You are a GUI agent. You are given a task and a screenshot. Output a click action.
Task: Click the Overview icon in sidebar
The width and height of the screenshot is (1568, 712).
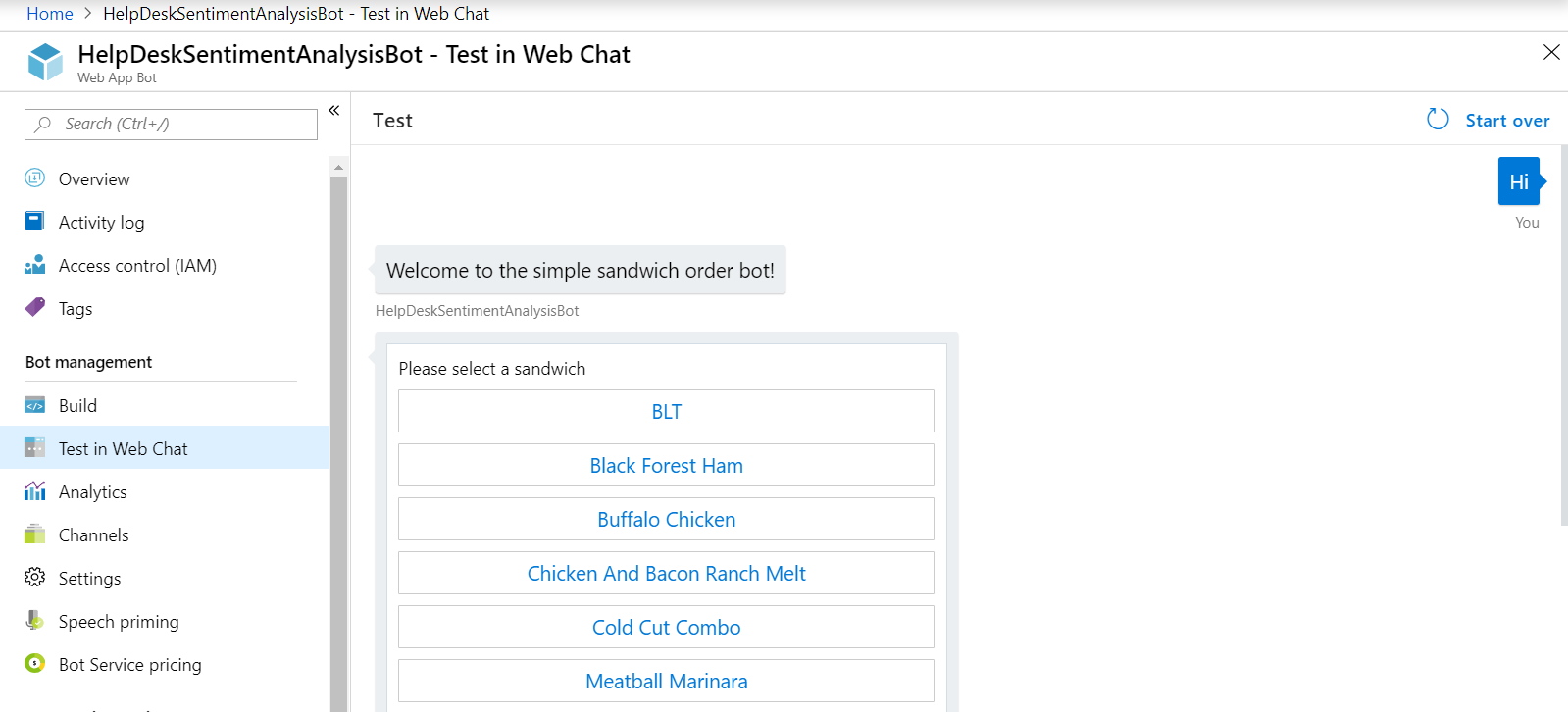click(x=35, y=178)
